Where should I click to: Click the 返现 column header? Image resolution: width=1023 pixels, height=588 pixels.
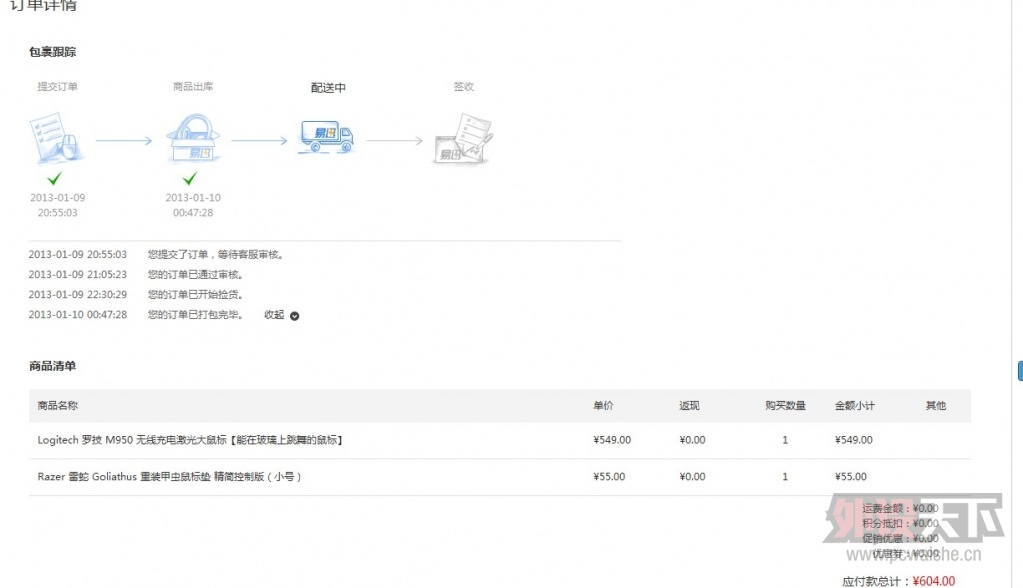[689, 405]
